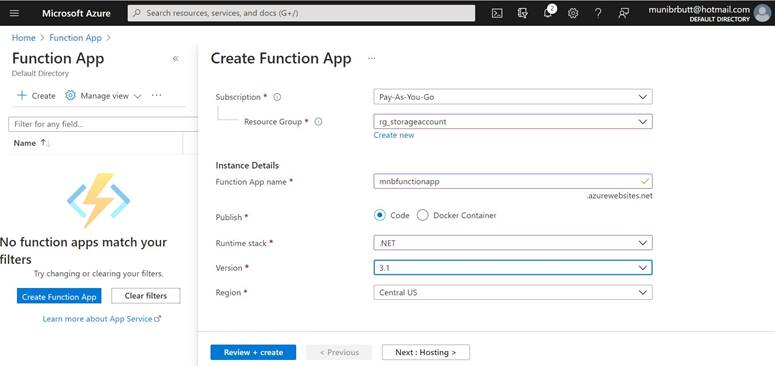Show Subscription info tooltip icon
Image resolution: width=775 pixels, height=366 pixels.
coord(277,97)
